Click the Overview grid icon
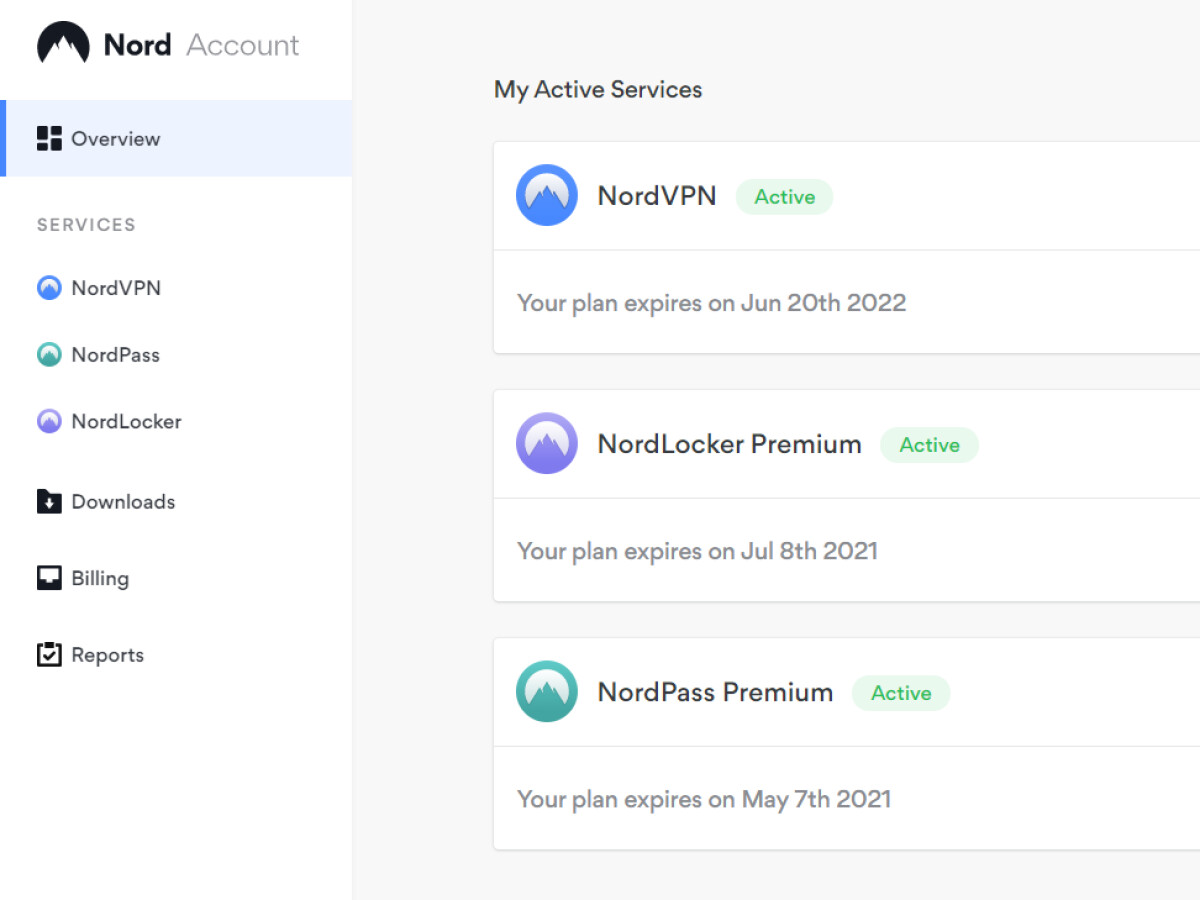 click(x=48, y=139)
